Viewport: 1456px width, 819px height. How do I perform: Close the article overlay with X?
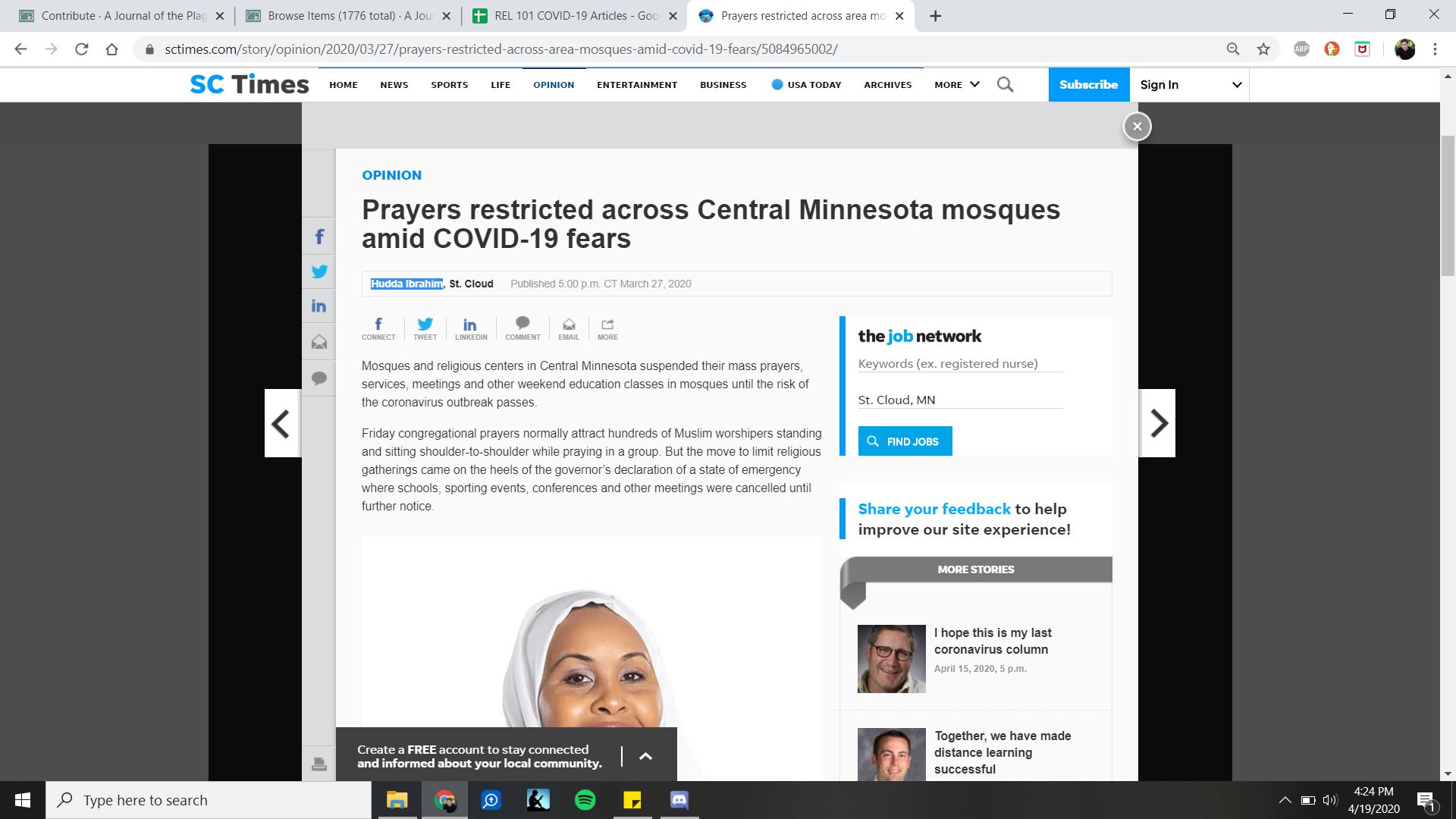1137,126
